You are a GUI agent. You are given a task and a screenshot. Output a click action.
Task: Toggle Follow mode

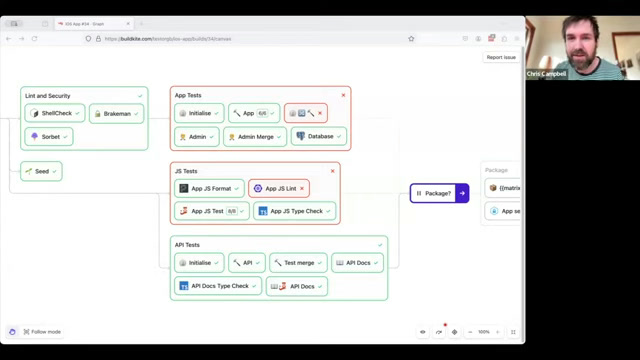pyautogui.click(x=42, y=332)
